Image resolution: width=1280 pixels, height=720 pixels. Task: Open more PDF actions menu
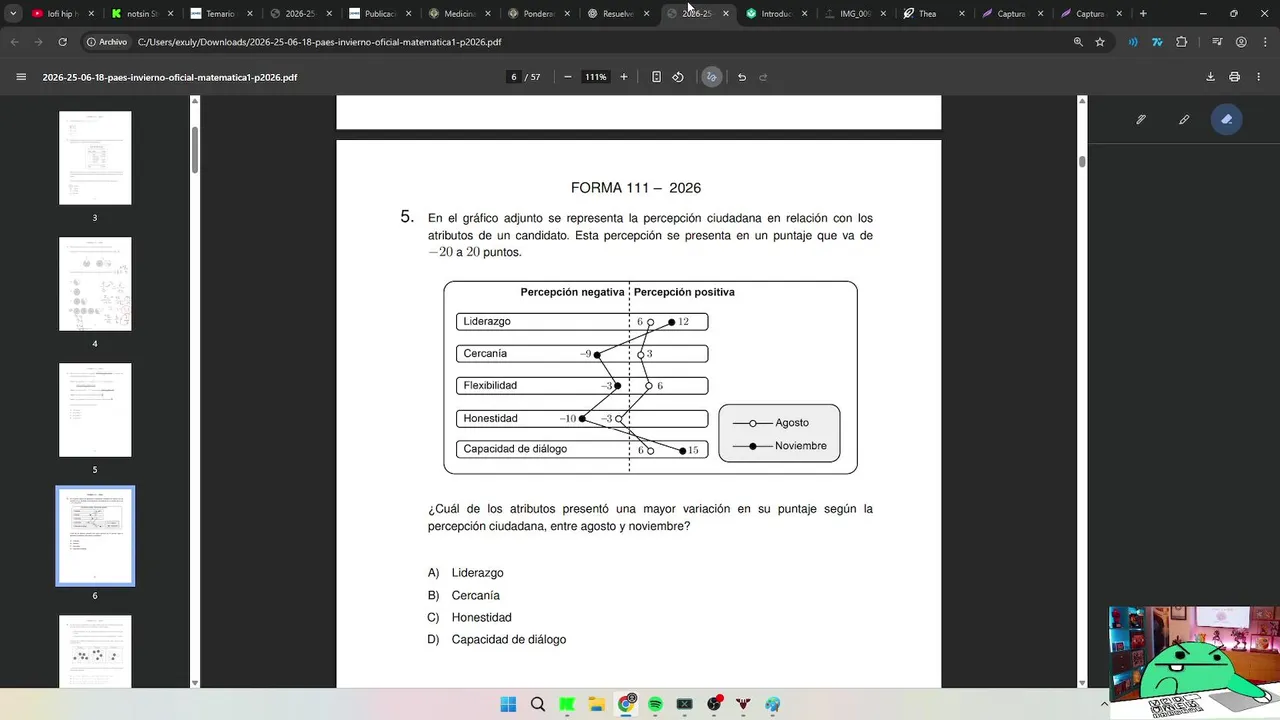point(1259,77)
